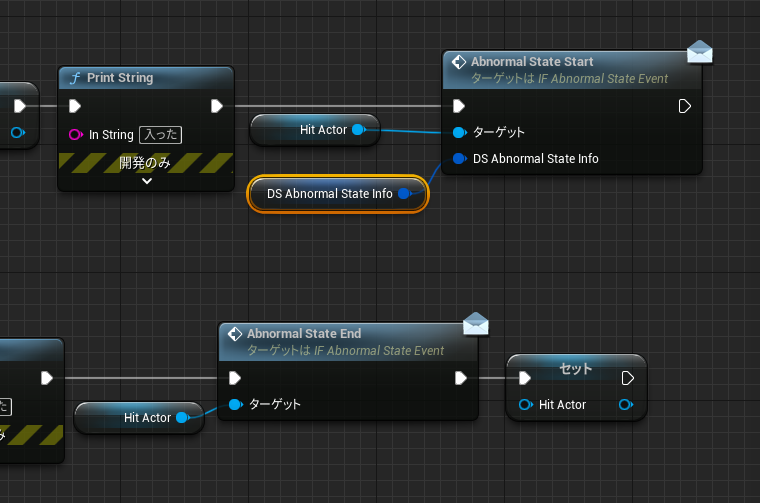The width and height of the screenshot is (760, 503).
Task: Click Print String output execution pin
Action: [x=217, y=106]
